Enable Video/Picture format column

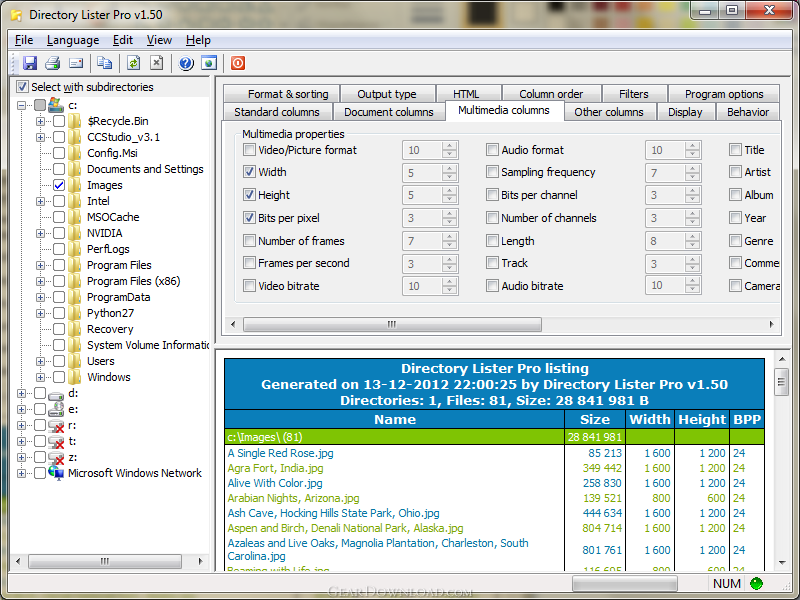point(249,150)
